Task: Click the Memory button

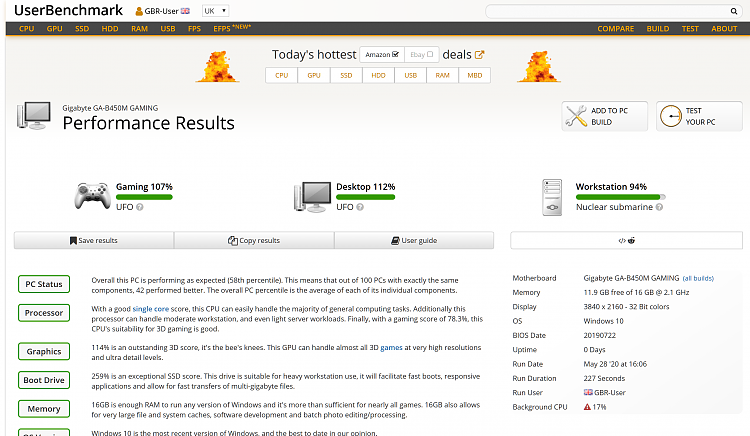Action: 44,409
